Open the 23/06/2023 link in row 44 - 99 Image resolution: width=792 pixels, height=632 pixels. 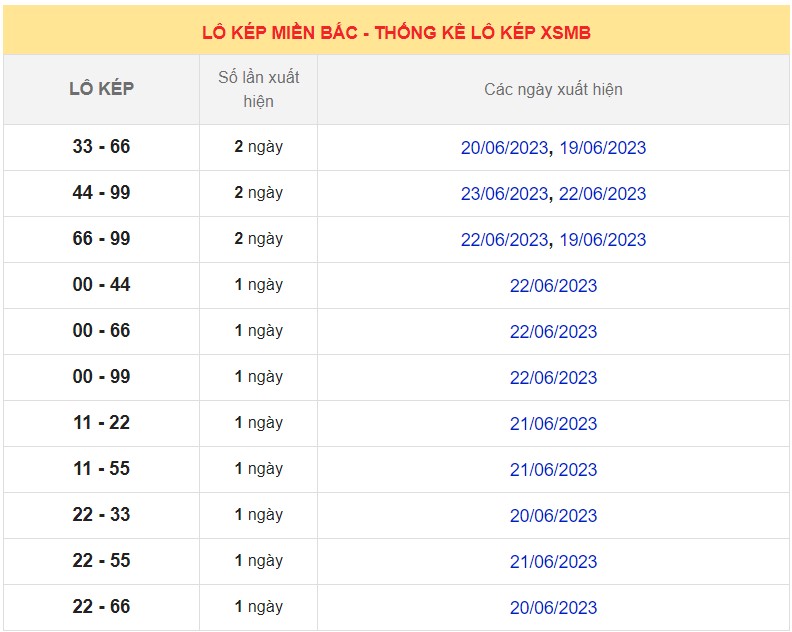(x=504, y=193)
